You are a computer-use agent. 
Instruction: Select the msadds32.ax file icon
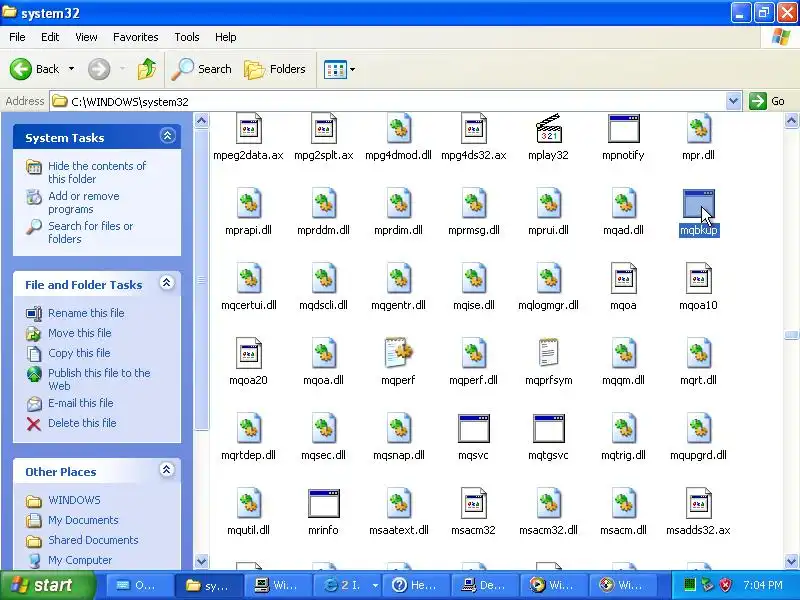point(698,504)
